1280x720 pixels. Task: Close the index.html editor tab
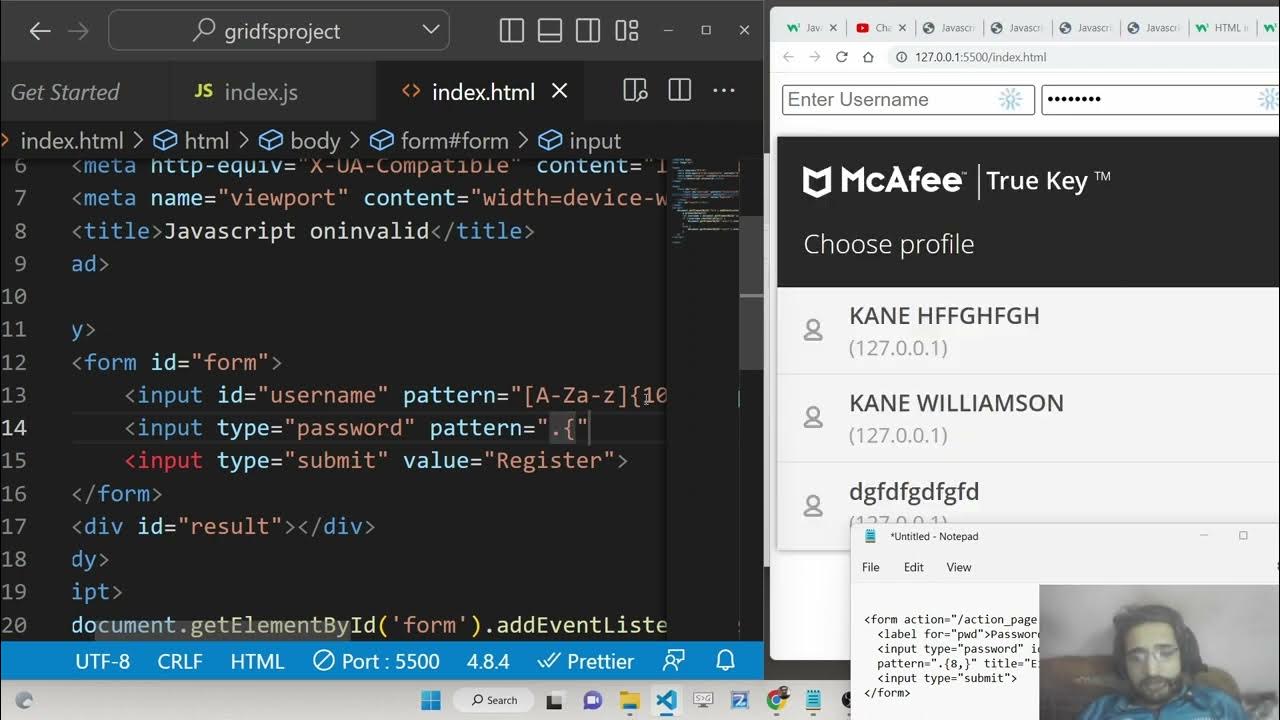560,92
